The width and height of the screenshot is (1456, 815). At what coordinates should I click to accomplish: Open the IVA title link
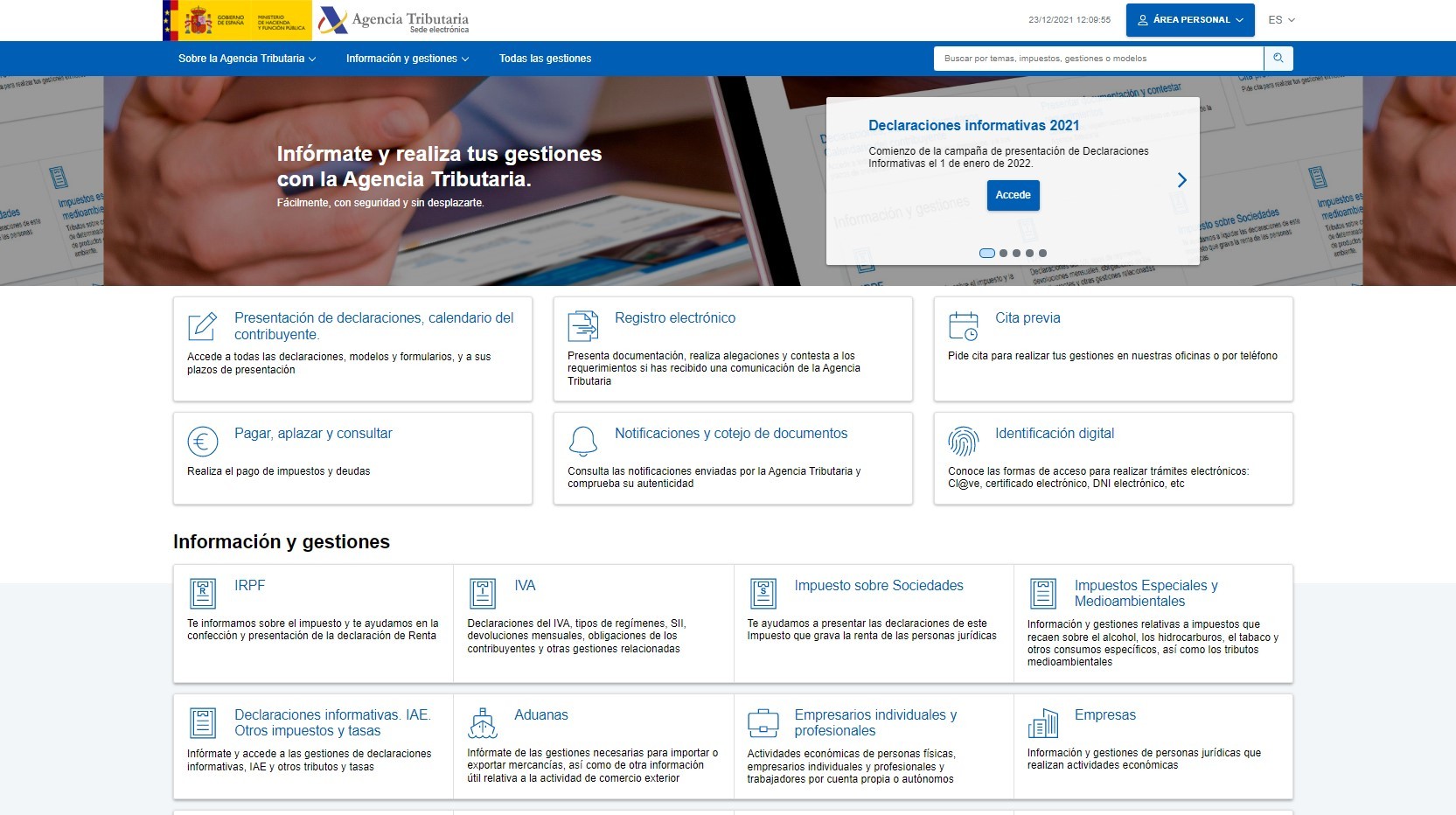(x=525, y=586)
